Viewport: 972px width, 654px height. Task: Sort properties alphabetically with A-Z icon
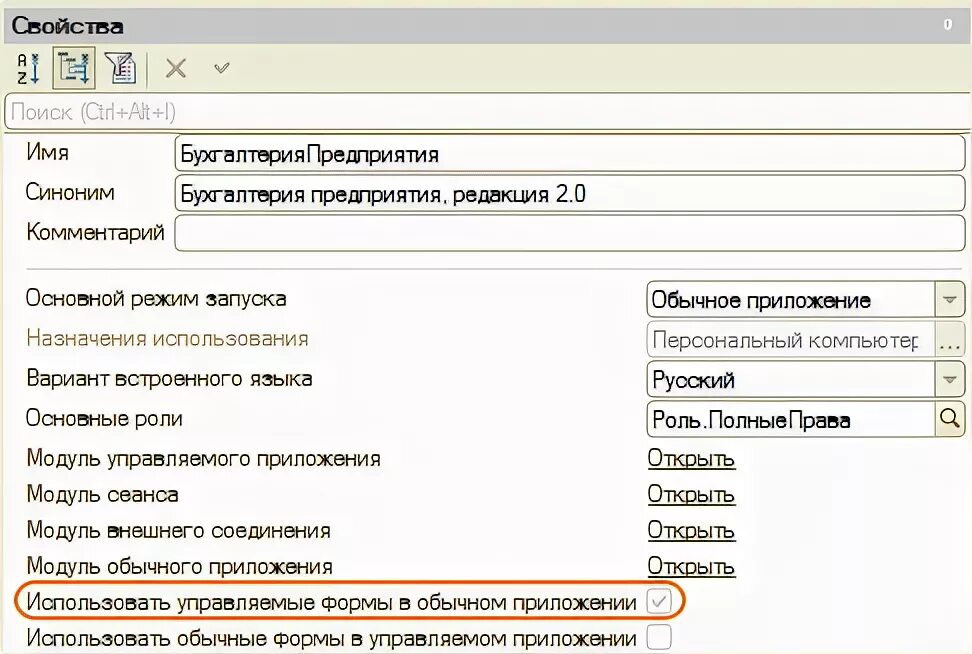(29, 68)
